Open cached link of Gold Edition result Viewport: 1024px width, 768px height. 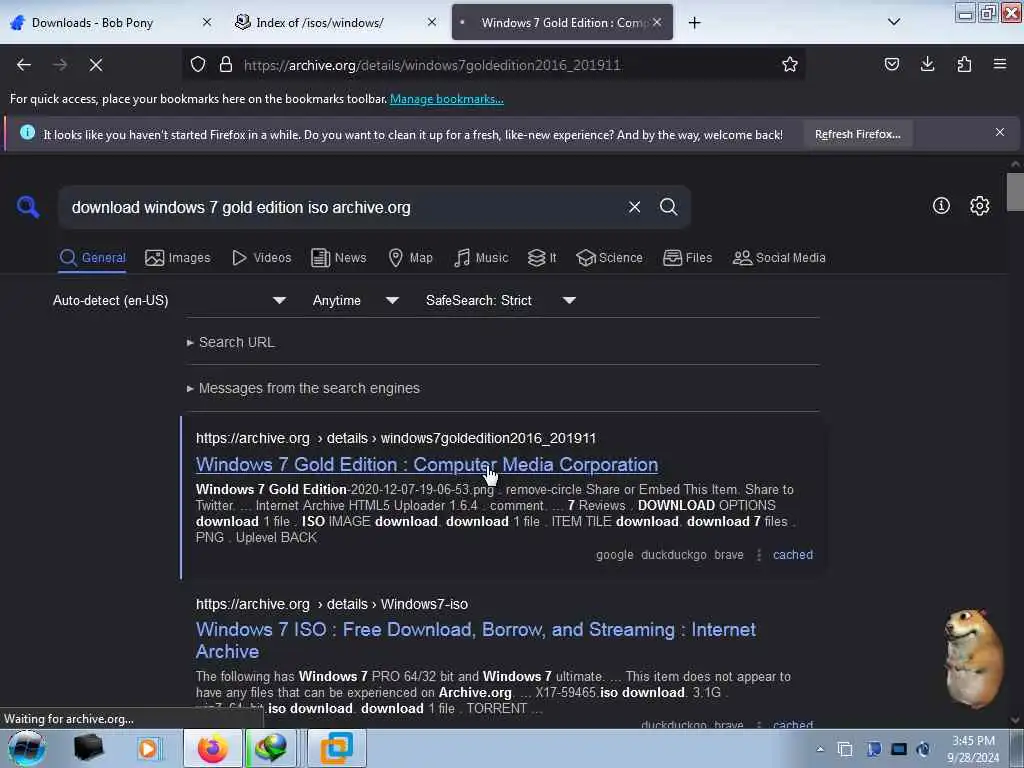pos(793,554)
